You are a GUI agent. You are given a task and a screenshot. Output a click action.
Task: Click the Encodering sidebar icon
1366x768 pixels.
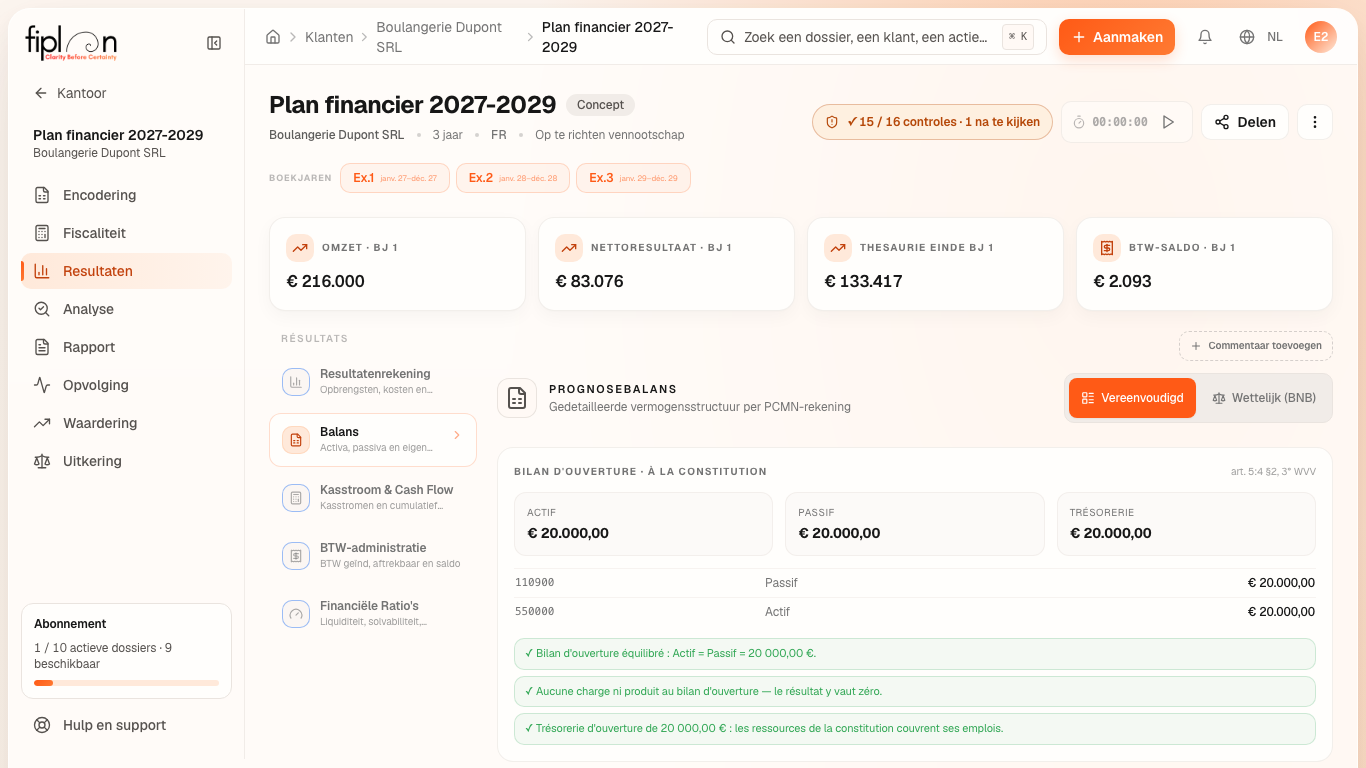(42, 195)
